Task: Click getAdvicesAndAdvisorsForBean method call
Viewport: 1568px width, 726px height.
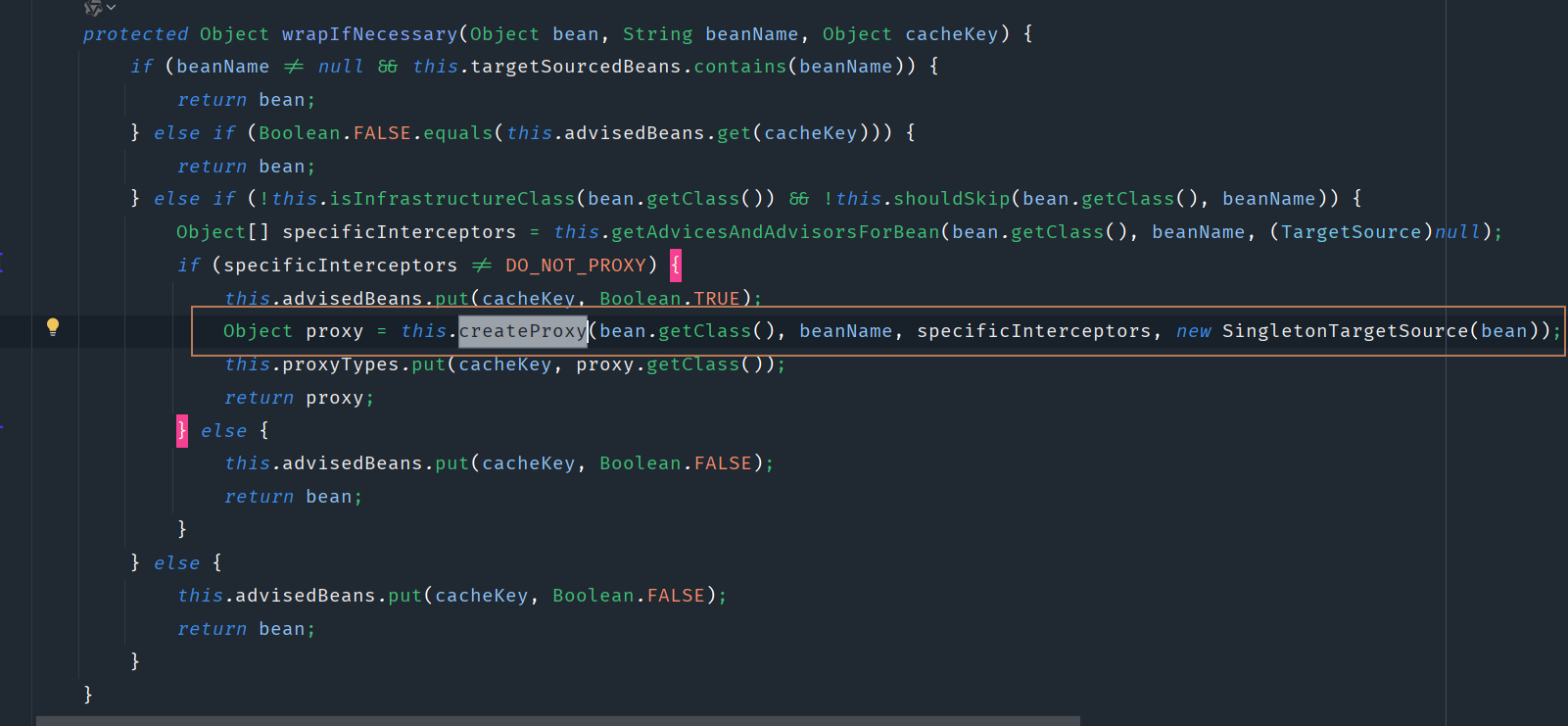Action: (776, 232)
